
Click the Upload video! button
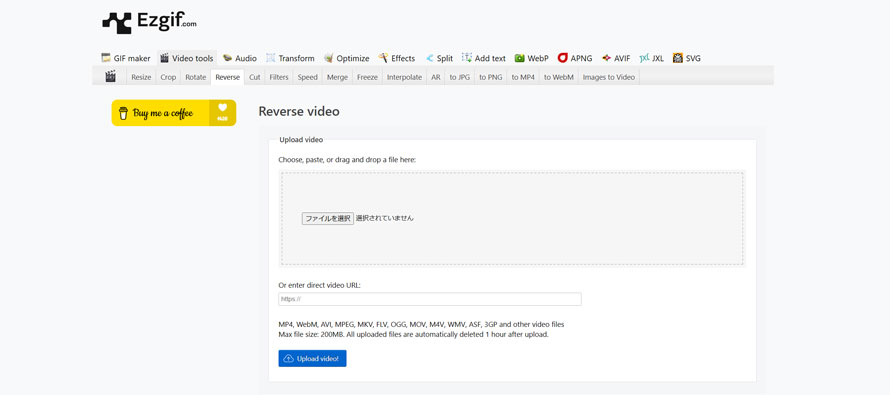312,359
